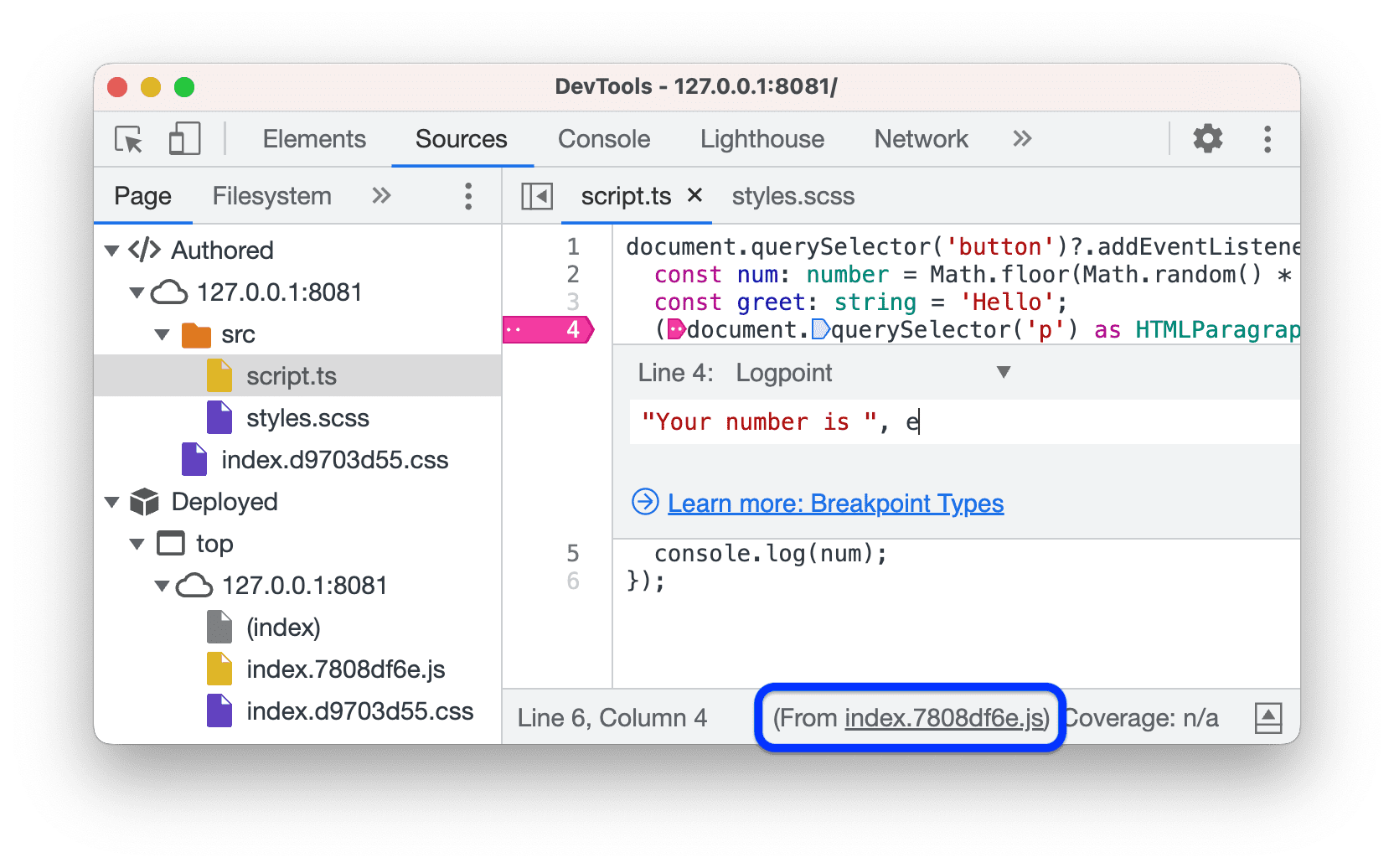Toggle the device toolbar icon
1394x868 pixels.
[183, 139]
